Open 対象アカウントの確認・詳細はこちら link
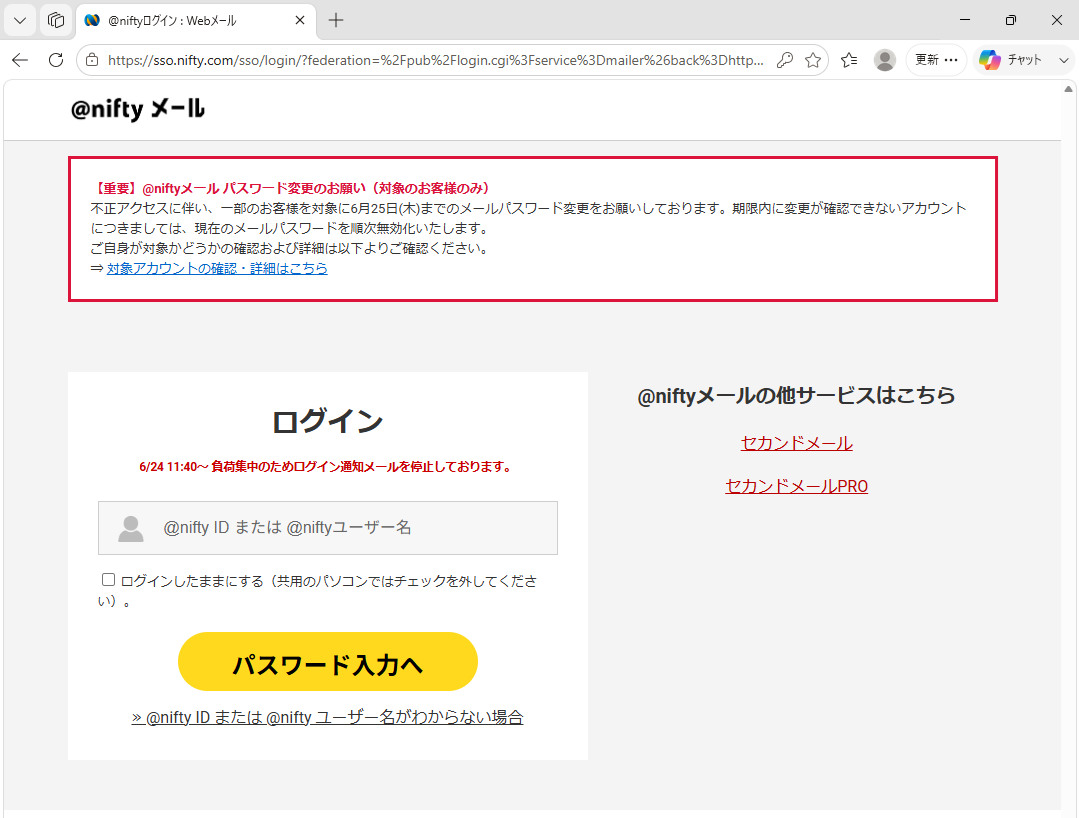This screenshot has height=818, width=1079. [x=217, y=268]
